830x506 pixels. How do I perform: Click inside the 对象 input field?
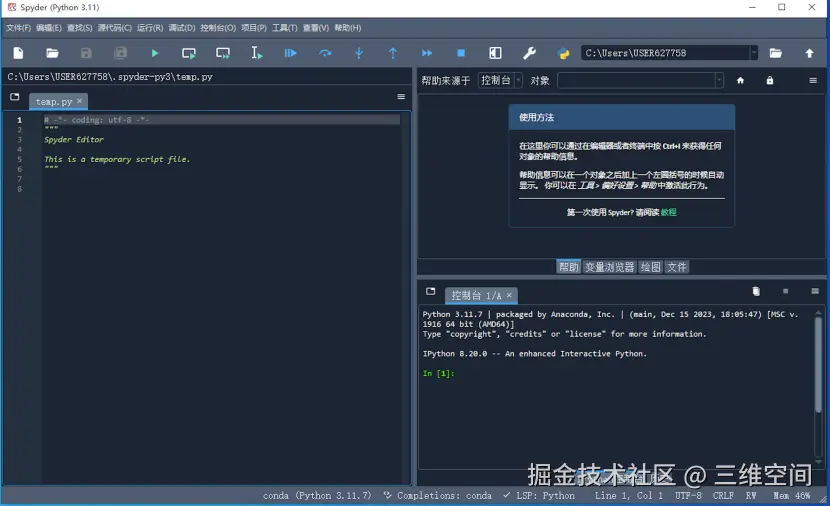tap(636, 80)
